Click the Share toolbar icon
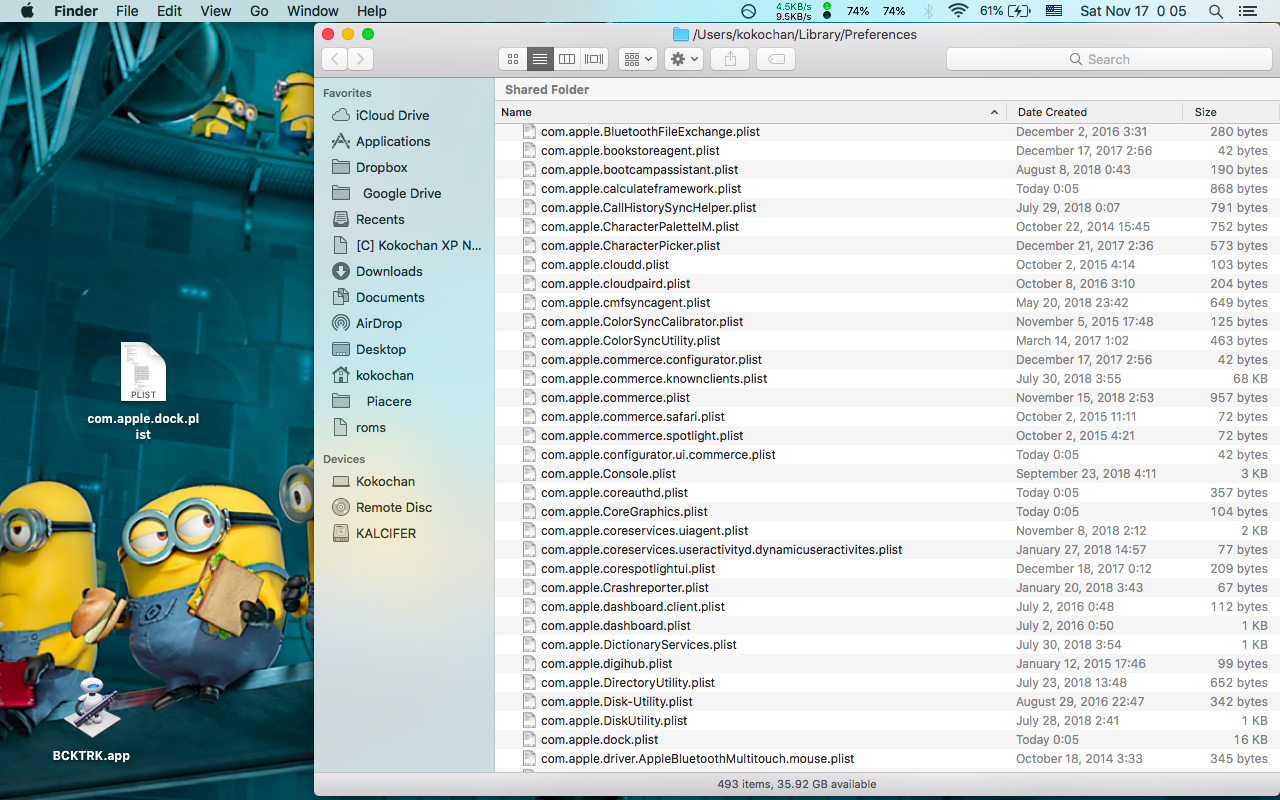Image resolution: width=1280 pixels, height=800 pixels. coord(730,59)
